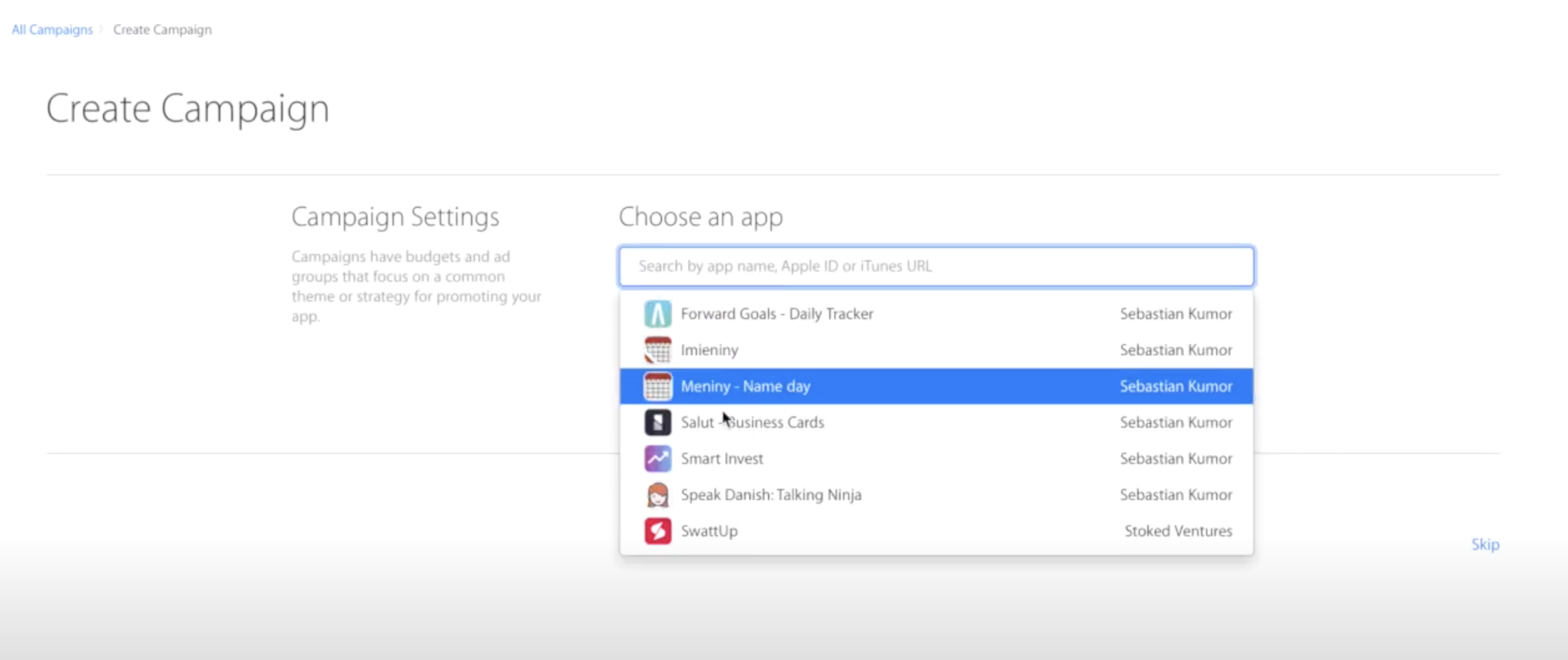This screenshot has height=660, width=1568.
Task: Click Stoked Ventures developer name
Action: click(1178, 531)
